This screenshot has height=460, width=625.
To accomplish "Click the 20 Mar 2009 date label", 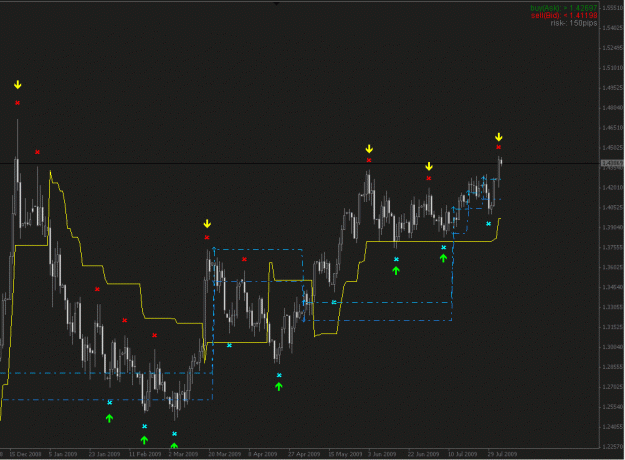I will 225,454.
